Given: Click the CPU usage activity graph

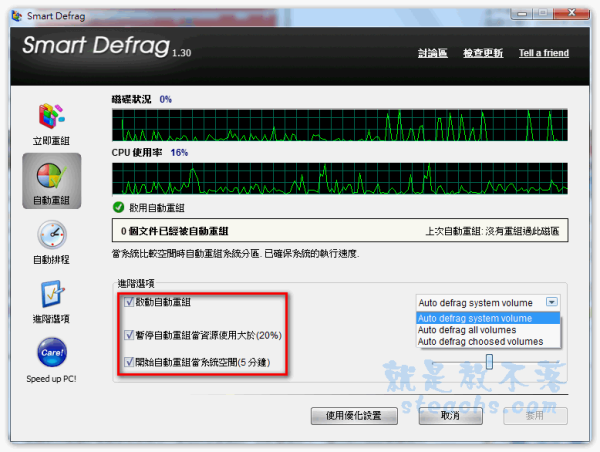Looking at the screenshot, I should [x=340, y=178].
